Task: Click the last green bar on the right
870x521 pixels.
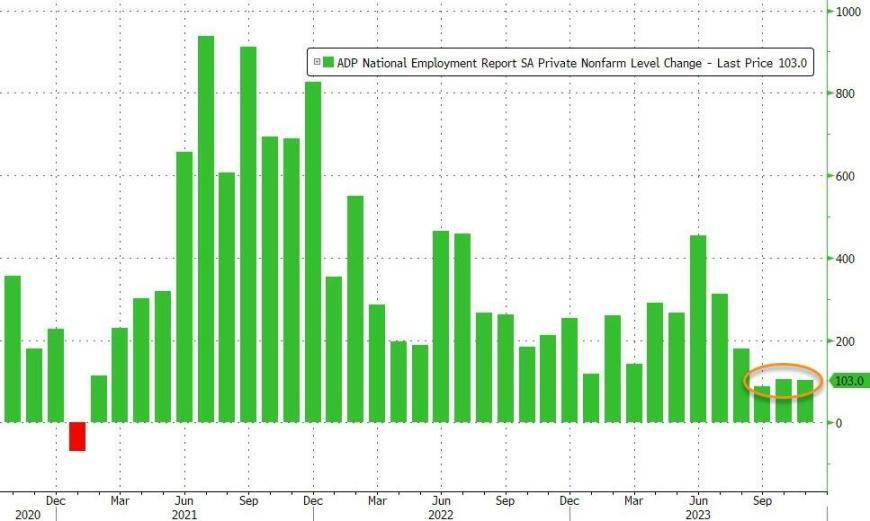Action: [805, 401]
